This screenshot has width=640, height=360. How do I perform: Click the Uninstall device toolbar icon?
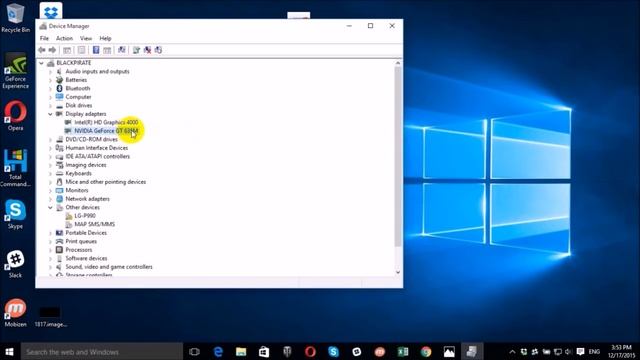click(147, 50)
